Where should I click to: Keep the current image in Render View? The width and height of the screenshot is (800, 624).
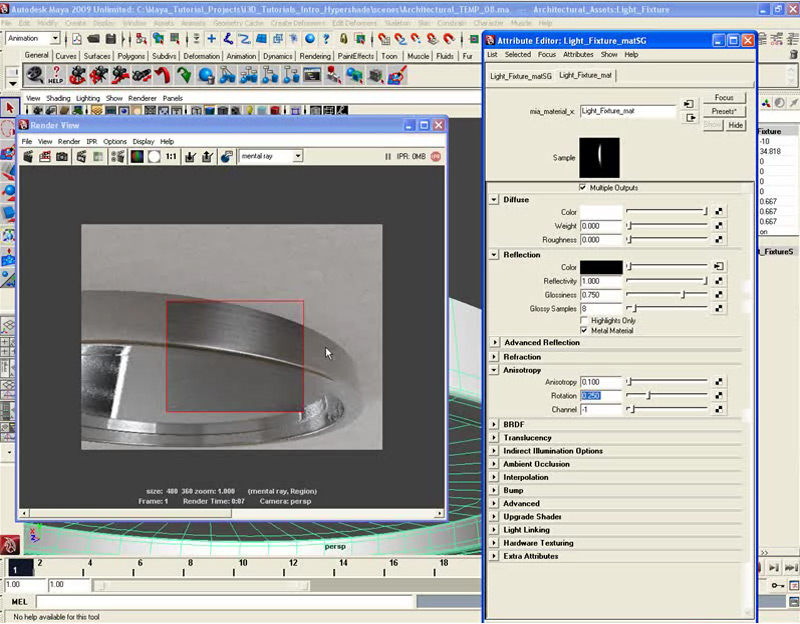[x=190, y=157]
